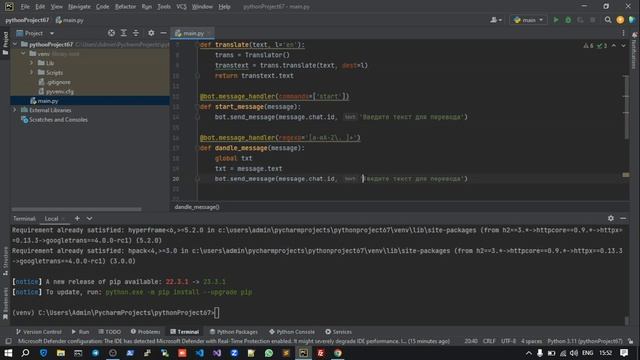Image resolution: width=640 pixels, height=360 pixels.
Task: Open Windows notification center
Action: click(624, 353)
